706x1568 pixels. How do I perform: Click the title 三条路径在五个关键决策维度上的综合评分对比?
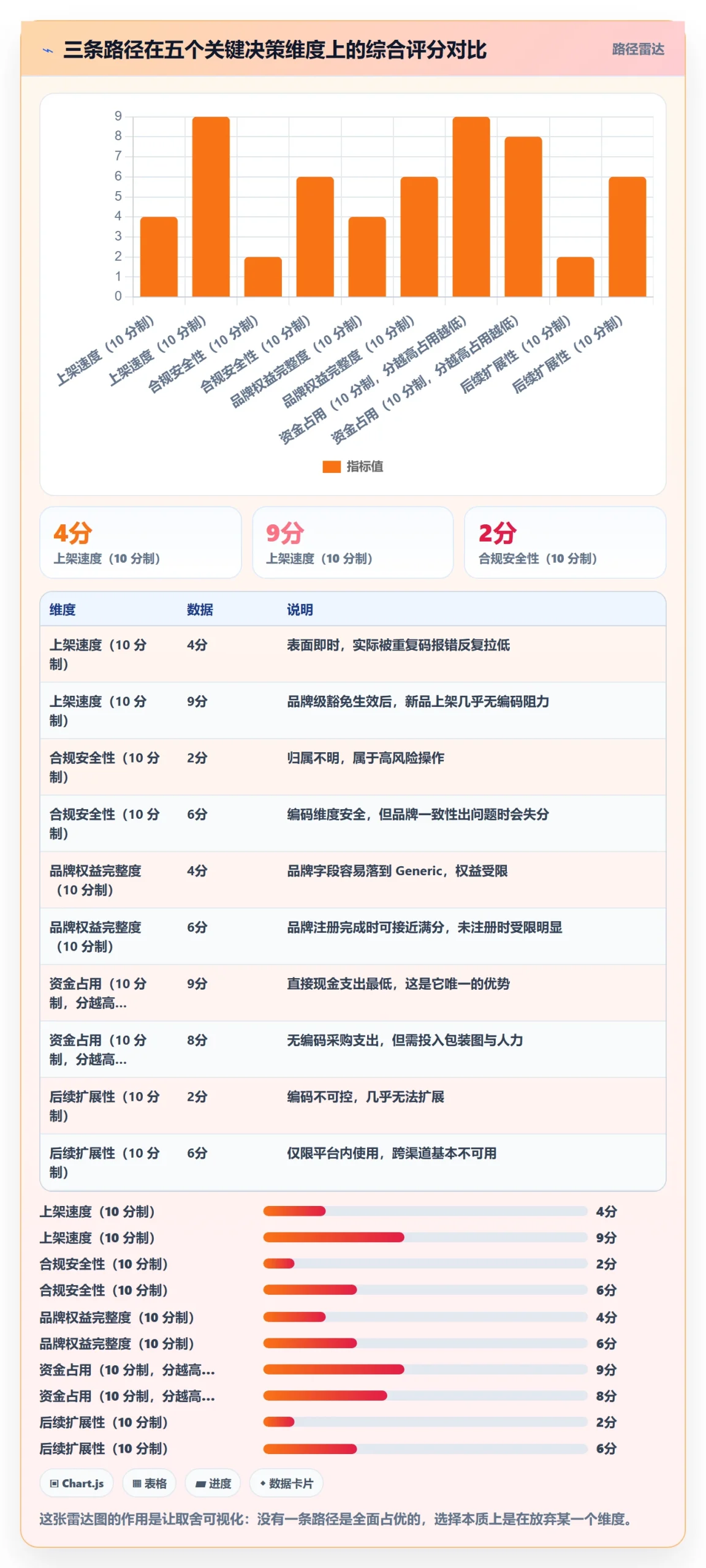pyautogui.click(x=275, y=50)
